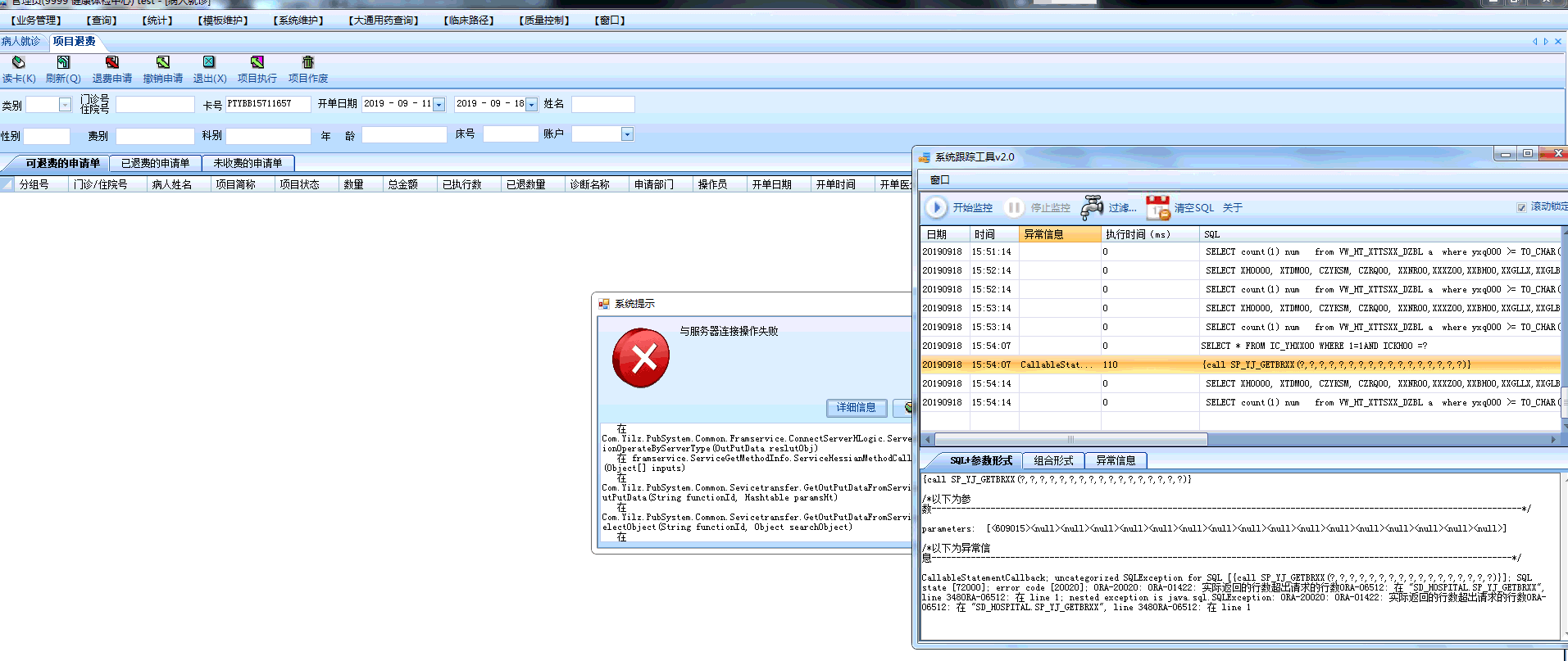Toggle the 滚动锁定 checkbox

tap(1522, 207)
